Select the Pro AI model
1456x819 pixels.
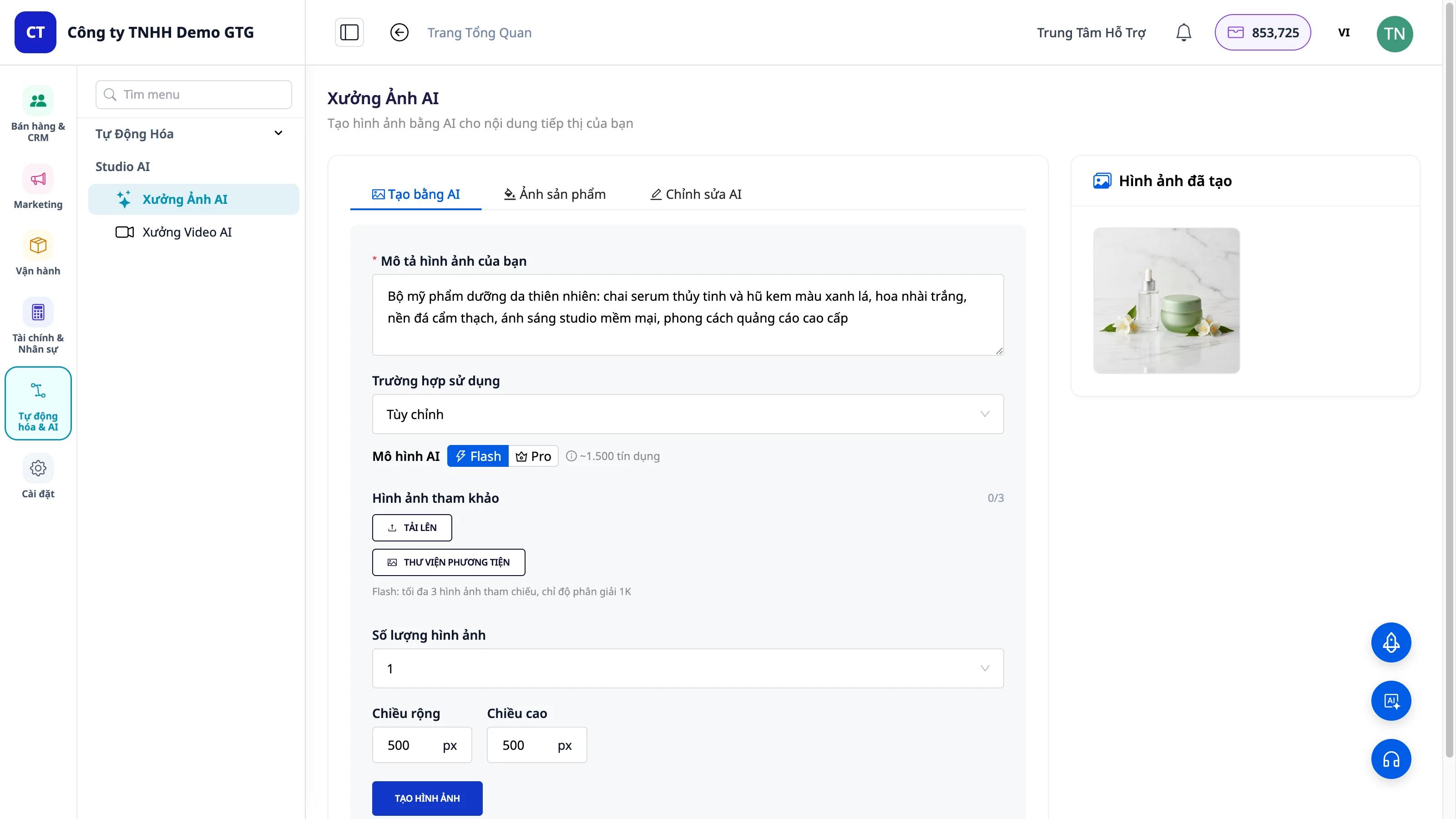(x=534, y=456)
